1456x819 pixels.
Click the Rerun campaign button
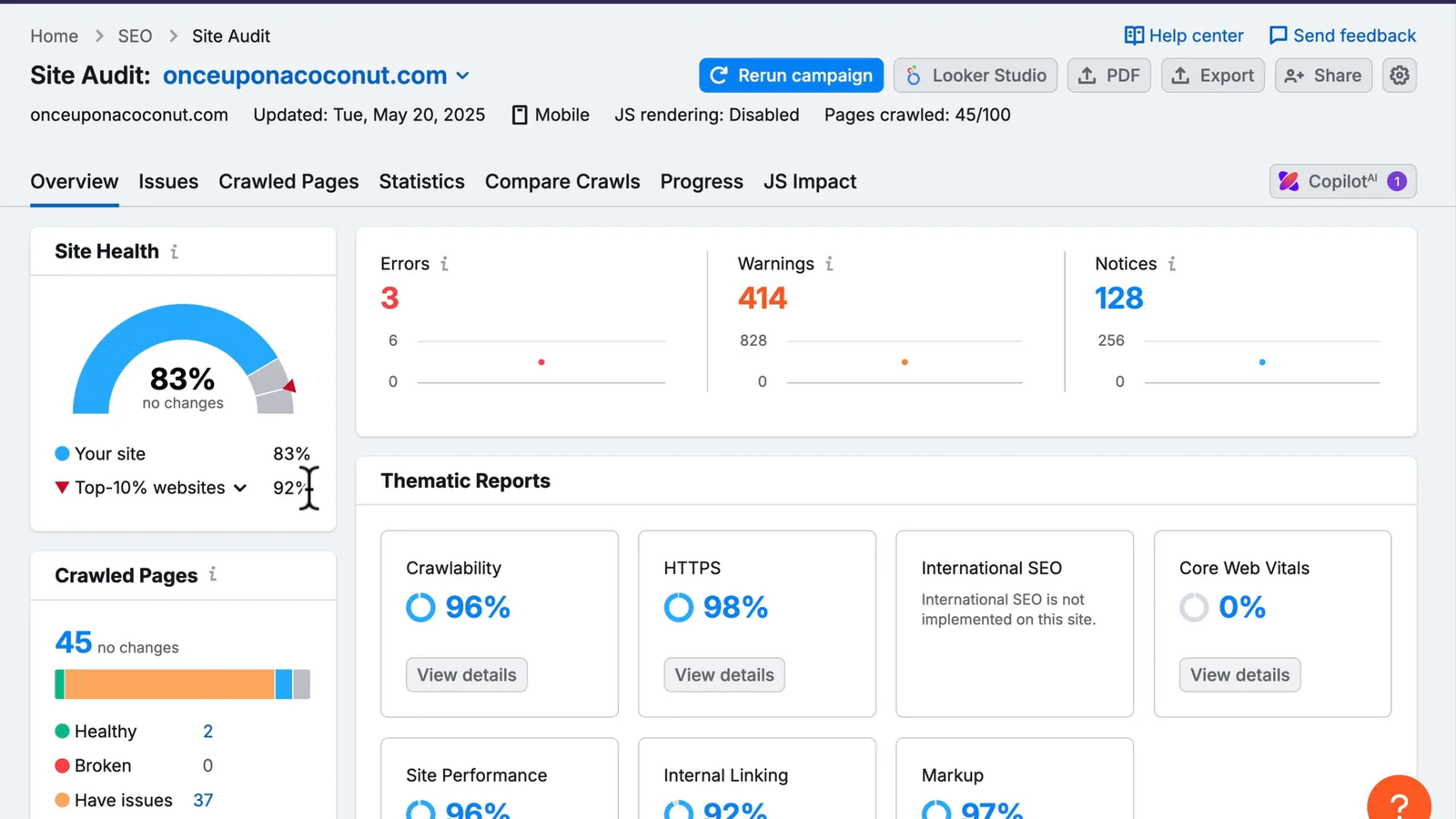click(791, 76)
